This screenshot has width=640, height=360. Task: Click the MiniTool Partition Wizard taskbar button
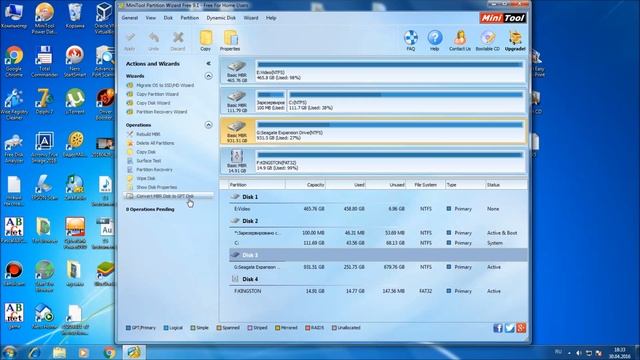[x=134, y=352]
